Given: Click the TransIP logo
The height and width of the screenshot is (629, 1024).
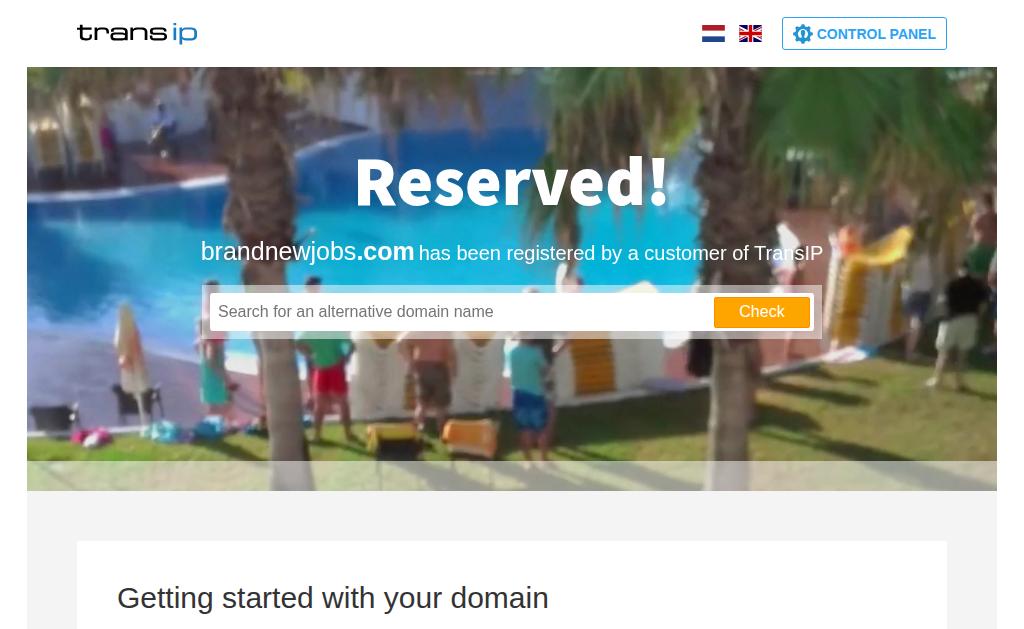Looking at the screenshot, I should tap(137, 33).
